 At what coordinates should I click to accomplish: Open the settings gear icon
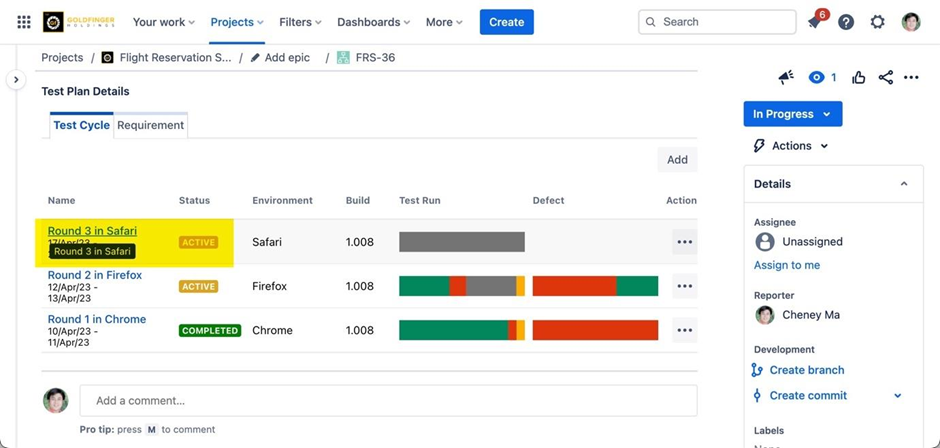point(877,22)
